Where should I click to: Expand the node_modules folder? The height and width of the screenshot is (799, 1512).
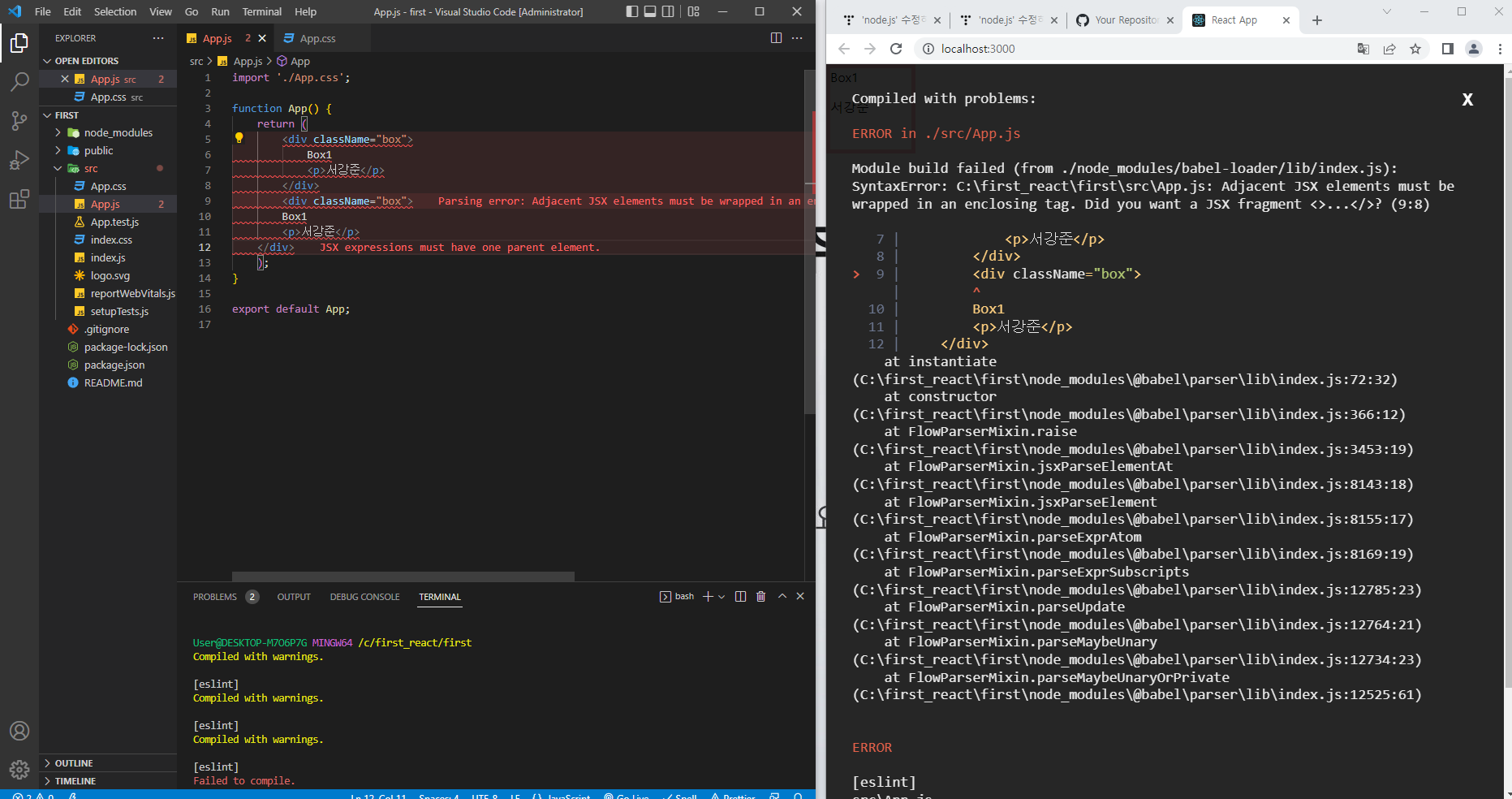(108, 132)
